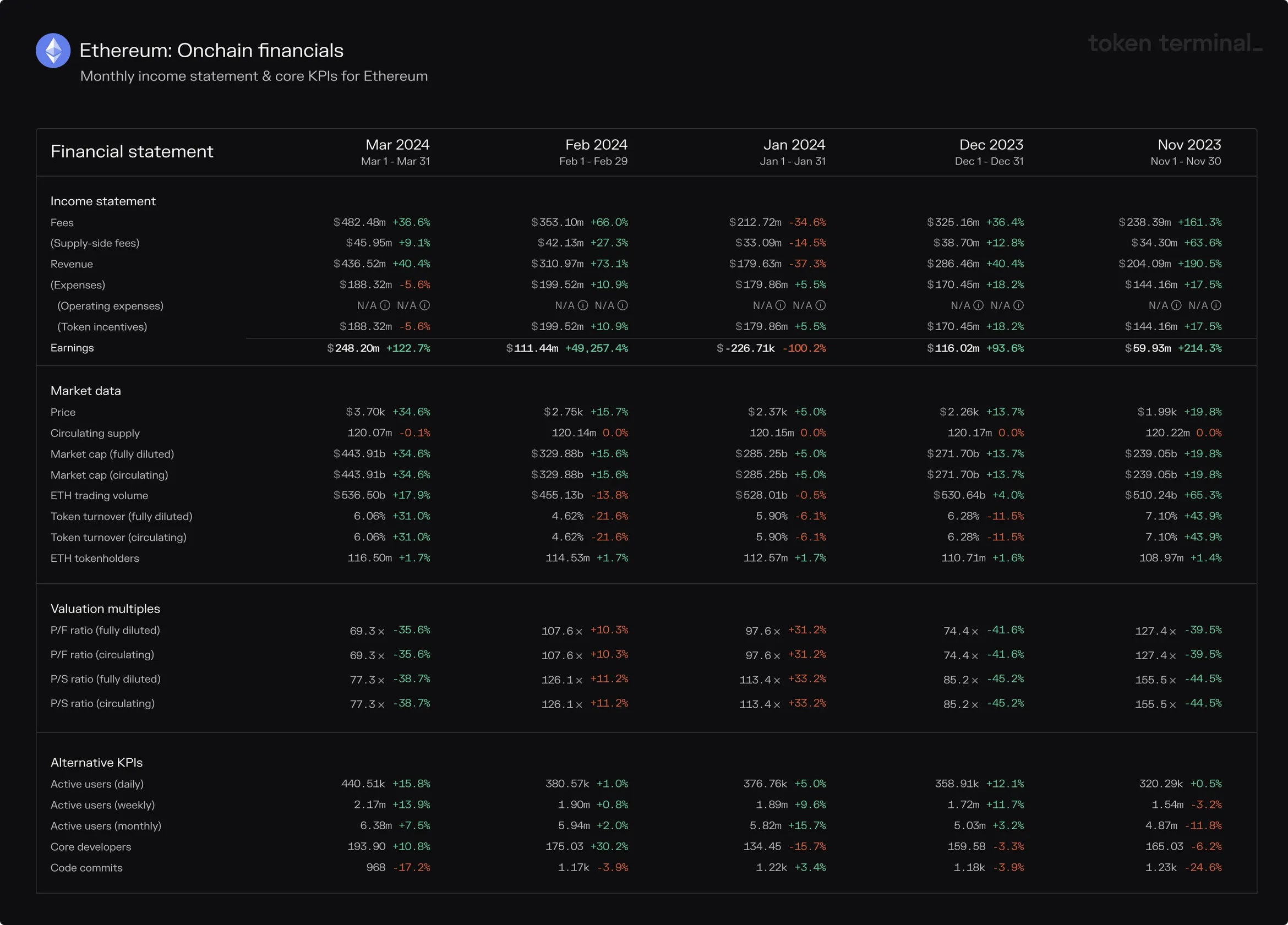Image resolution: width=1288 pixels, height=925 pixels.
Task: Click Feb 2024 earnings change +49,257.4%
Action: tap(596, 348)
